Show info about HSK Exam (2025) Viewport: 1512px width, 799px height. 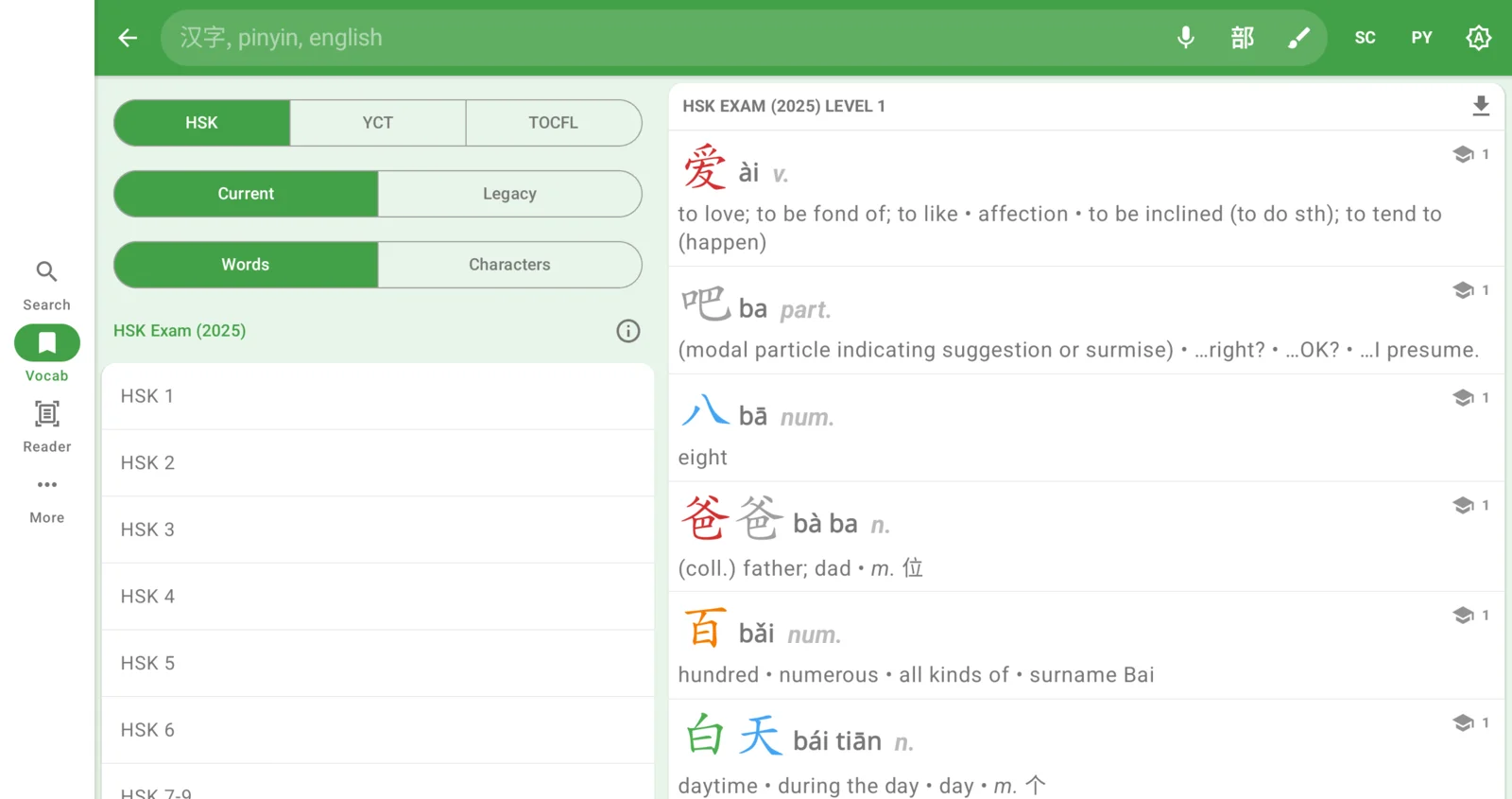pyautogui.click(x=628, y=331)
